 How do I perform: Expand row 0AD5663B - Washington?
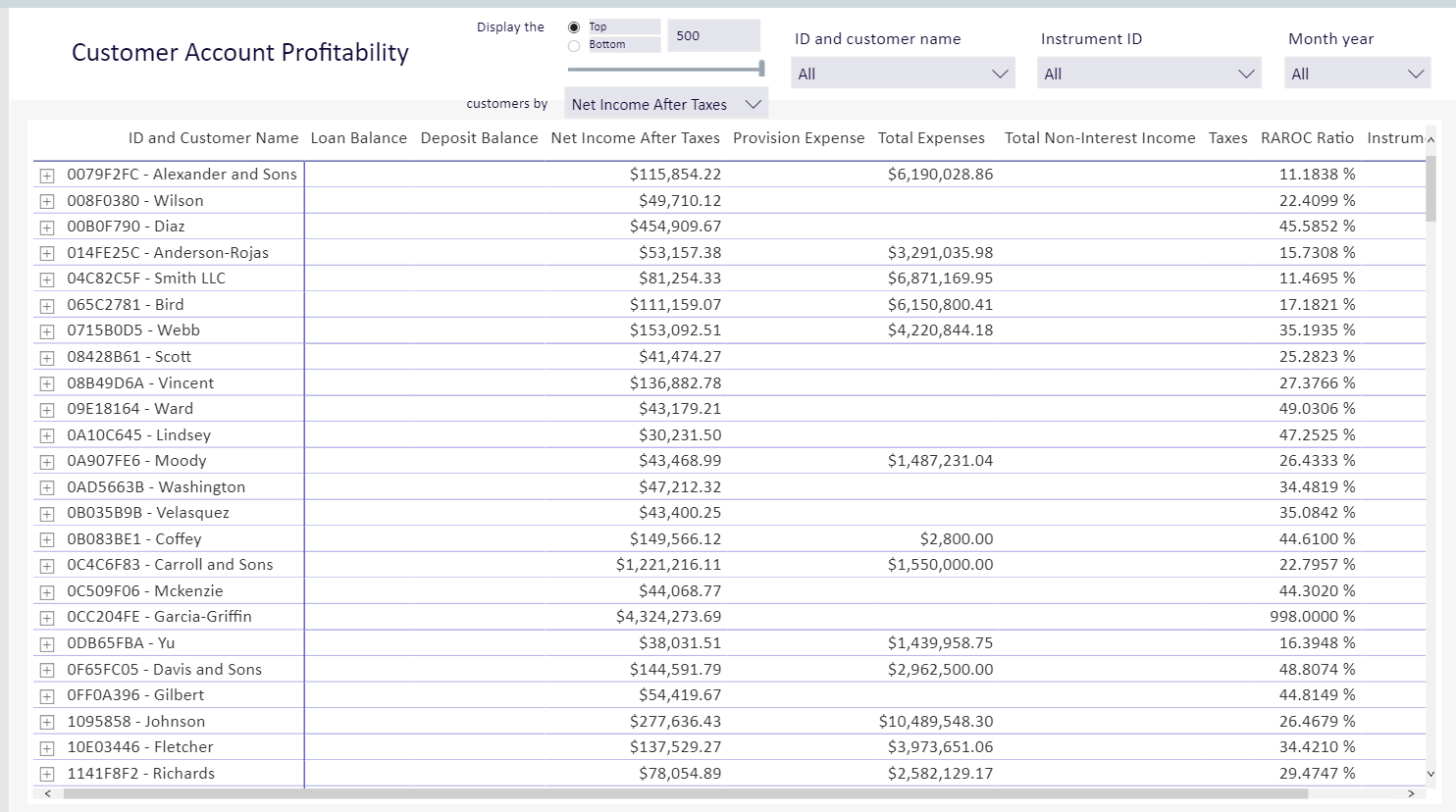pyautogui.click(x=46, y=487)
